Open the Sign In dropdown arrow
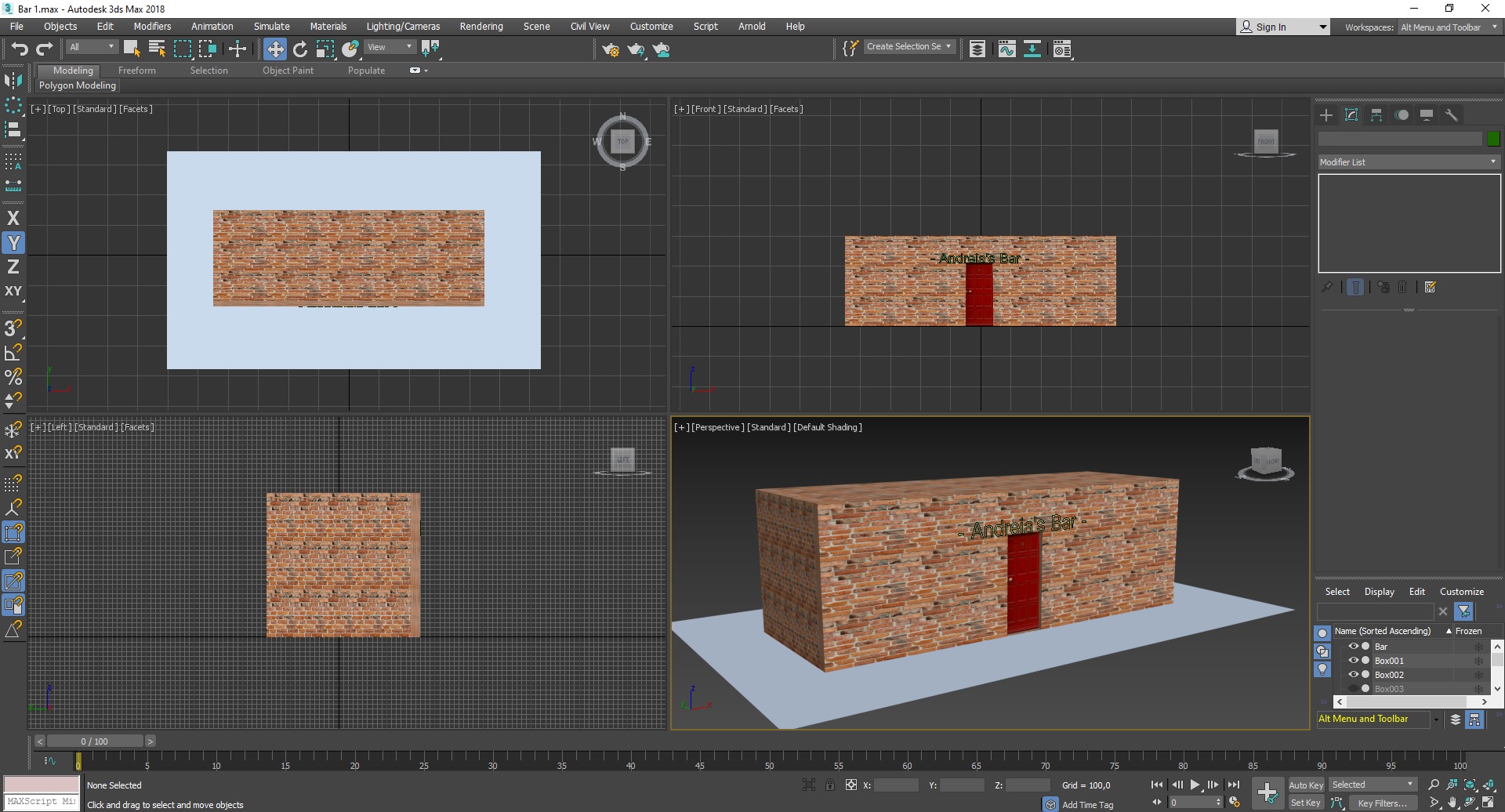The width and height of the screenshot is (1505, 812). point(1323,27)
